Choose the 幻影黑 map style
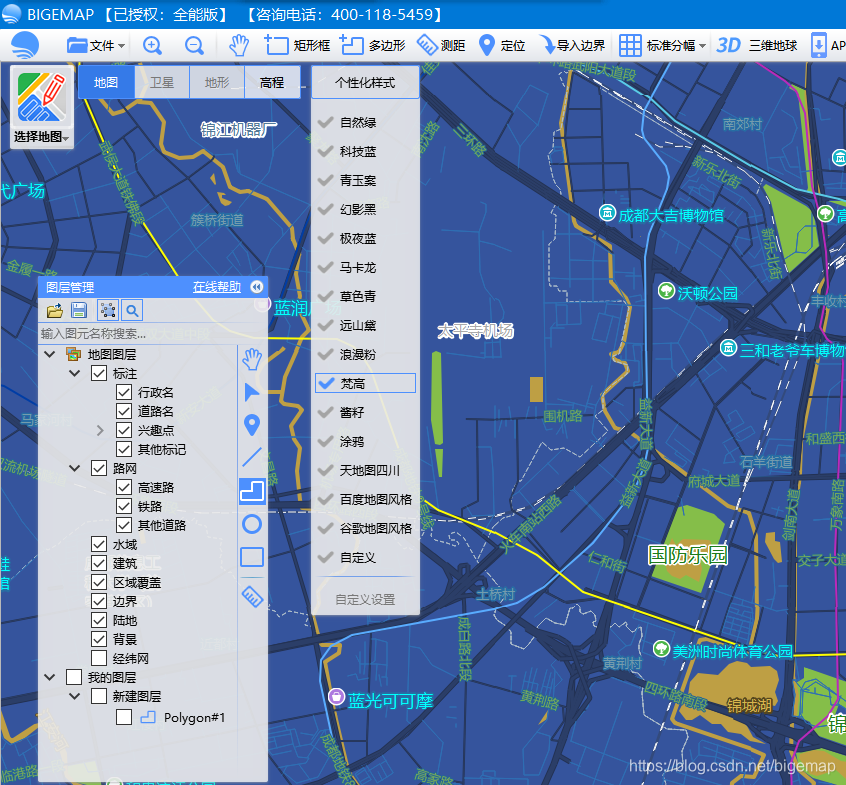846x785 pixels. point(365,209)
